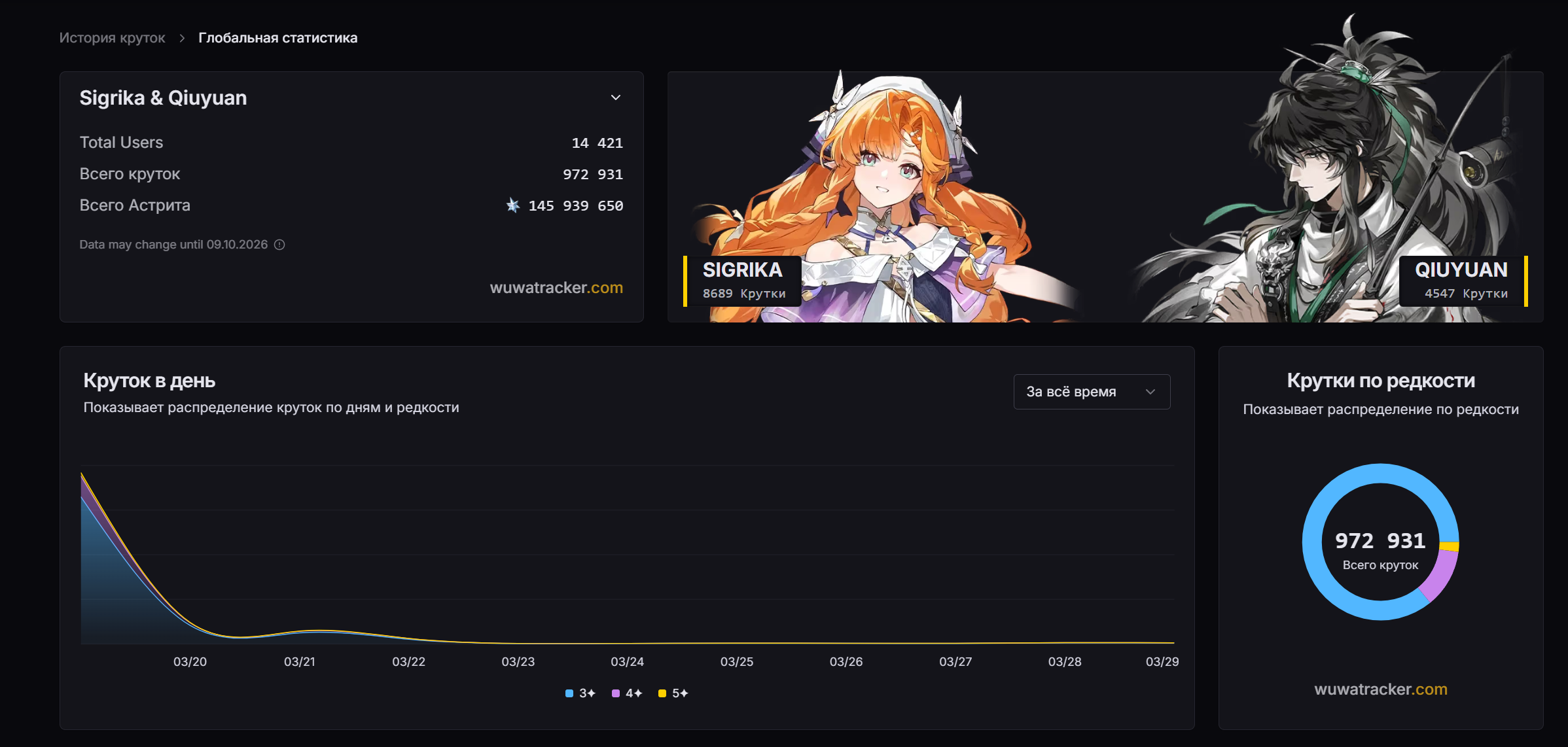Open wuwatracker.com link in stats card
The width and height of the screenshot is (1568, 747).
(556, 288)
